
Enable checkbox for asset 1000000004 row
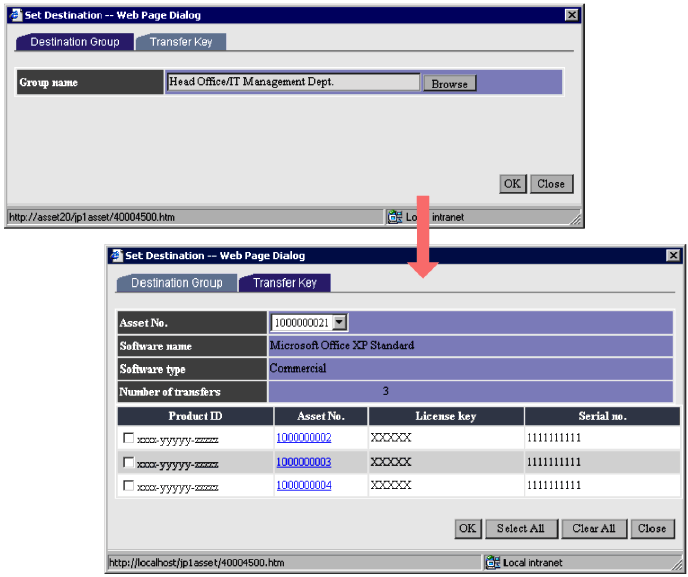tap(128, 486)
